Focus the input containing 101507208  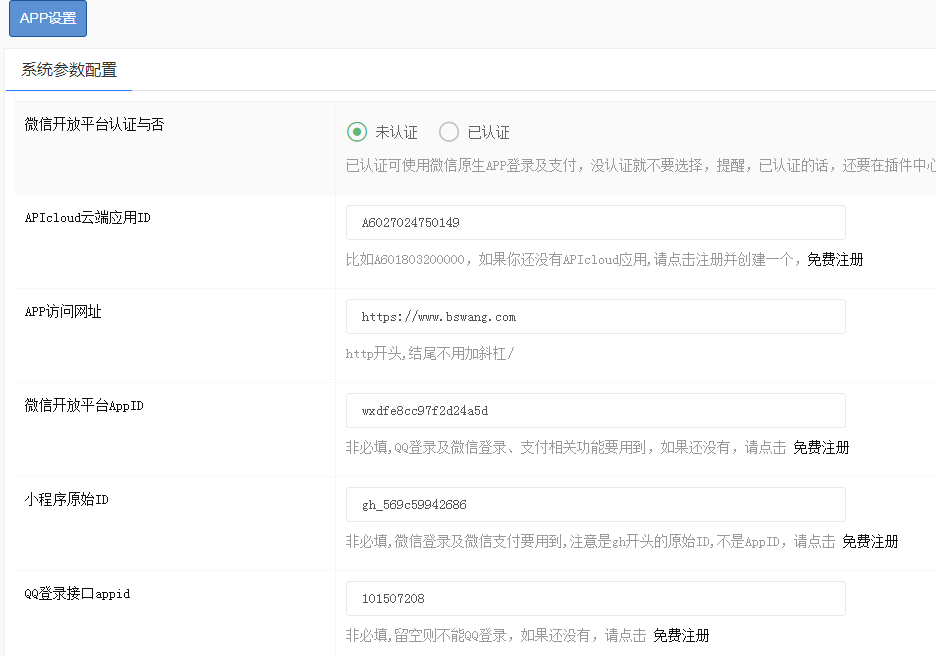tap(595, 598)
